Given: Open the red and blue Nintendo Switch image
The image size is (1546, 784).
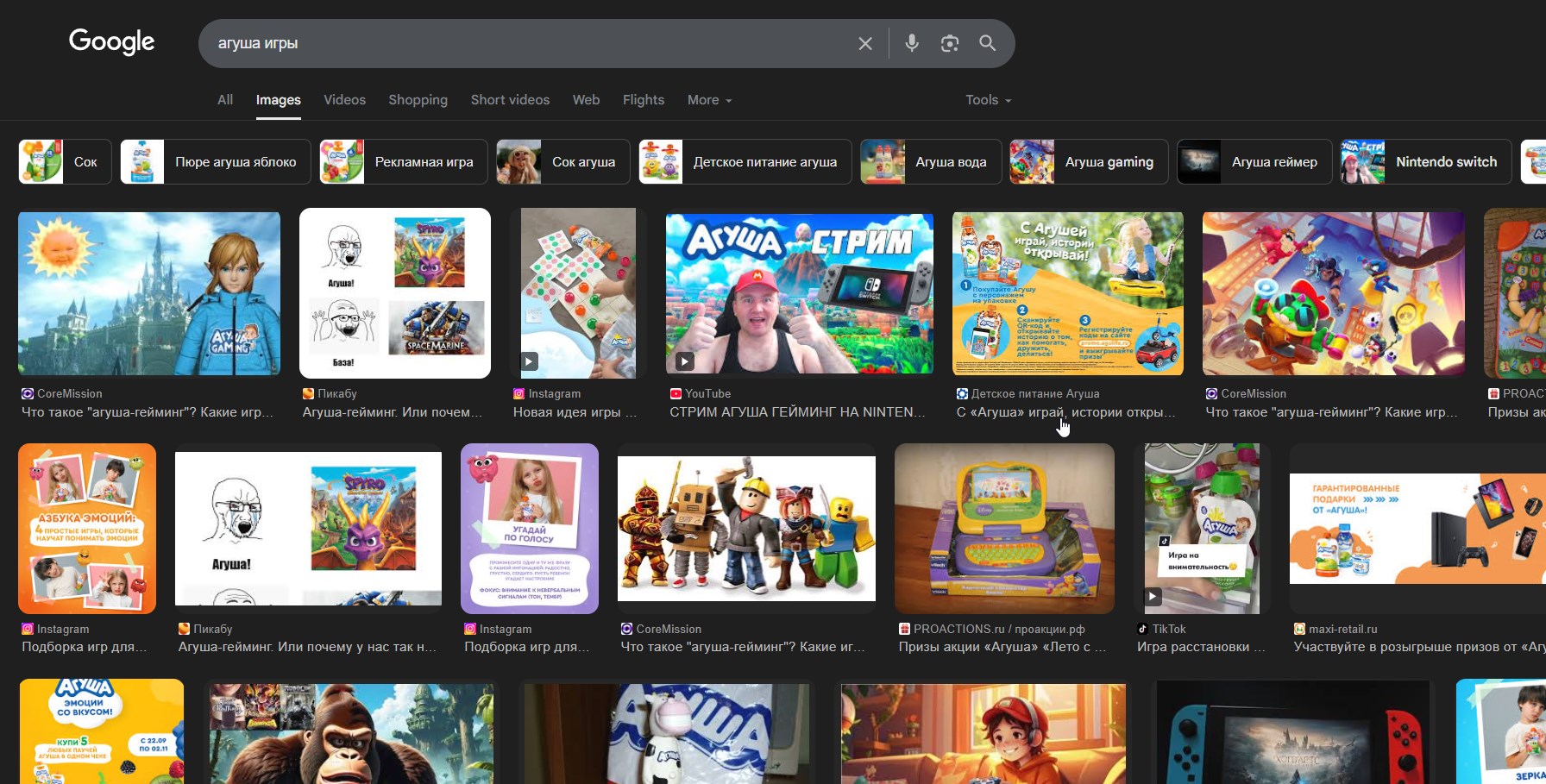Looking at the screenshot, I should 1291,733.
